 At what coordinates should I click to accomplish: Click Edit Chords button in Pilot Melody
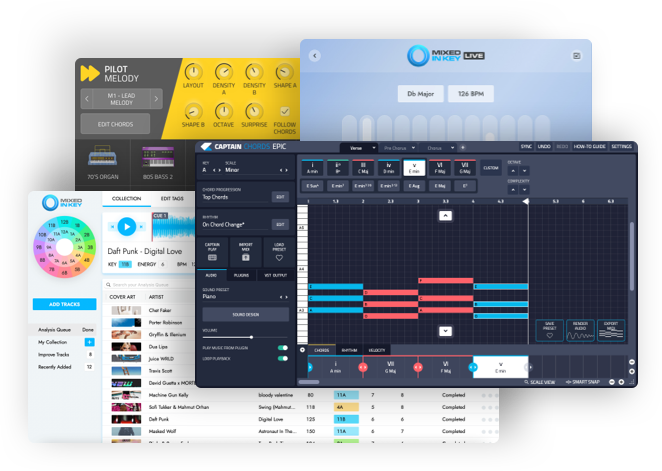click(115, 124)
